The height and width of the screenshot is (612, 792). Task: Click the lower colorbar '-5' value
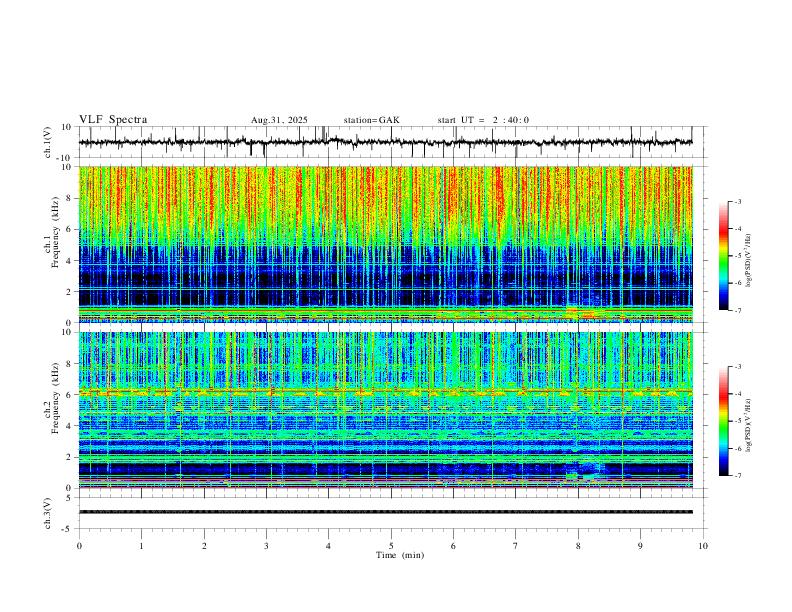[737, 421]
